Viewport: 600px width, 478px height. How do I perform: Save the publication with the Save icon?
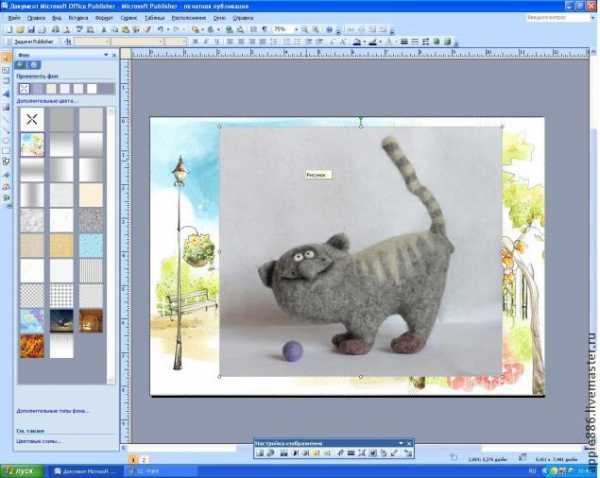click(x=31, y=29)
